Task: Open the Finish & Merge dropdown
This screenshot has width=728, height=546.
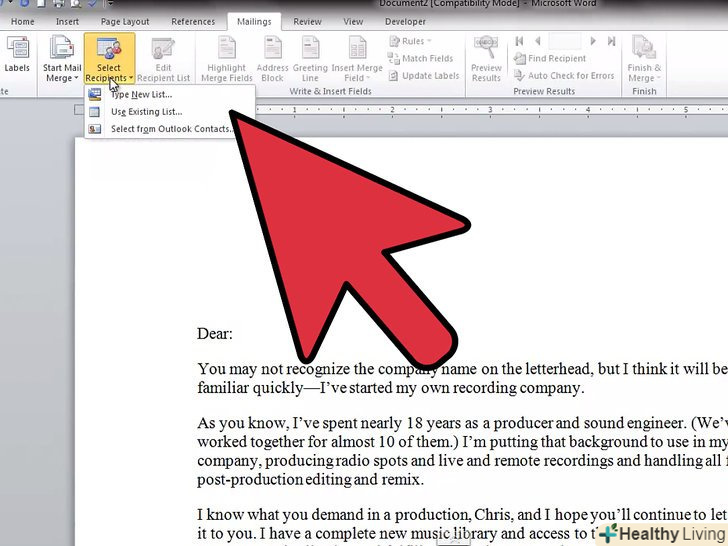Action: 644,58
